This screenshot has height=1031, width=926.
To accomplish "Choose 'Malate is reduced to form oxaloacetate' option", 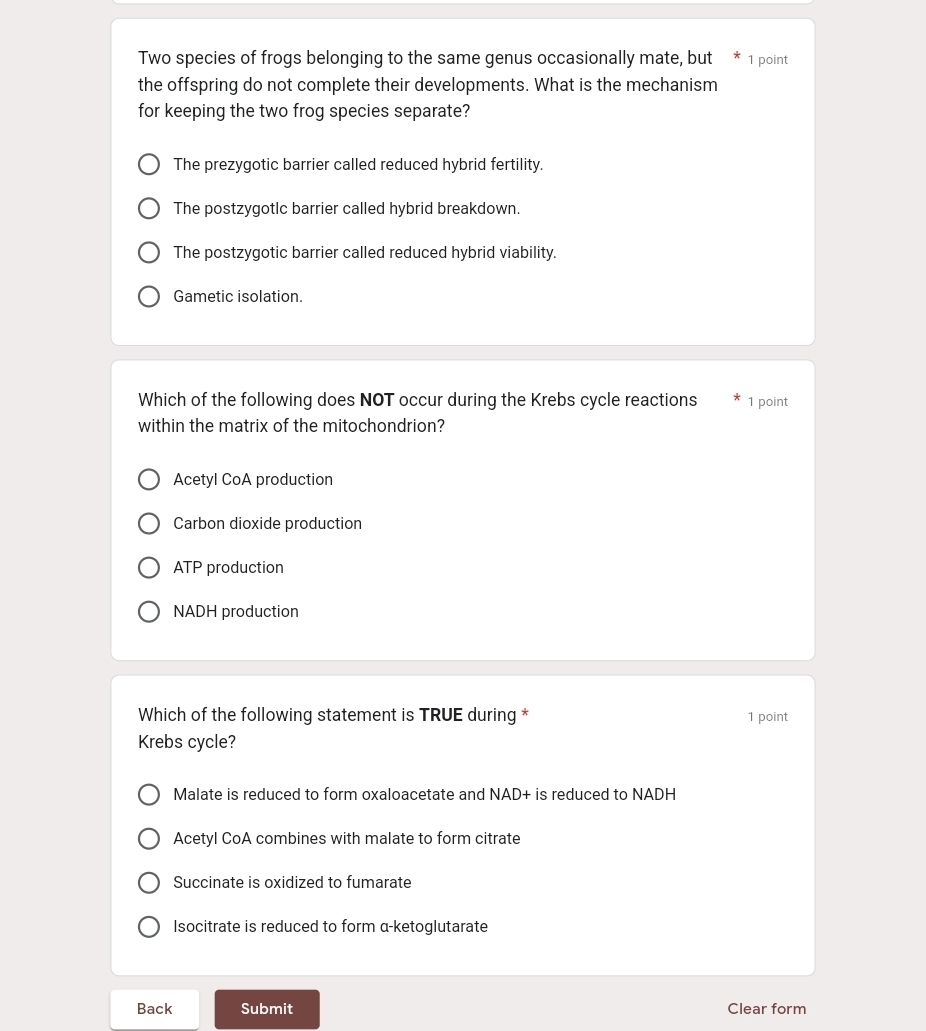I will point(149,795).
